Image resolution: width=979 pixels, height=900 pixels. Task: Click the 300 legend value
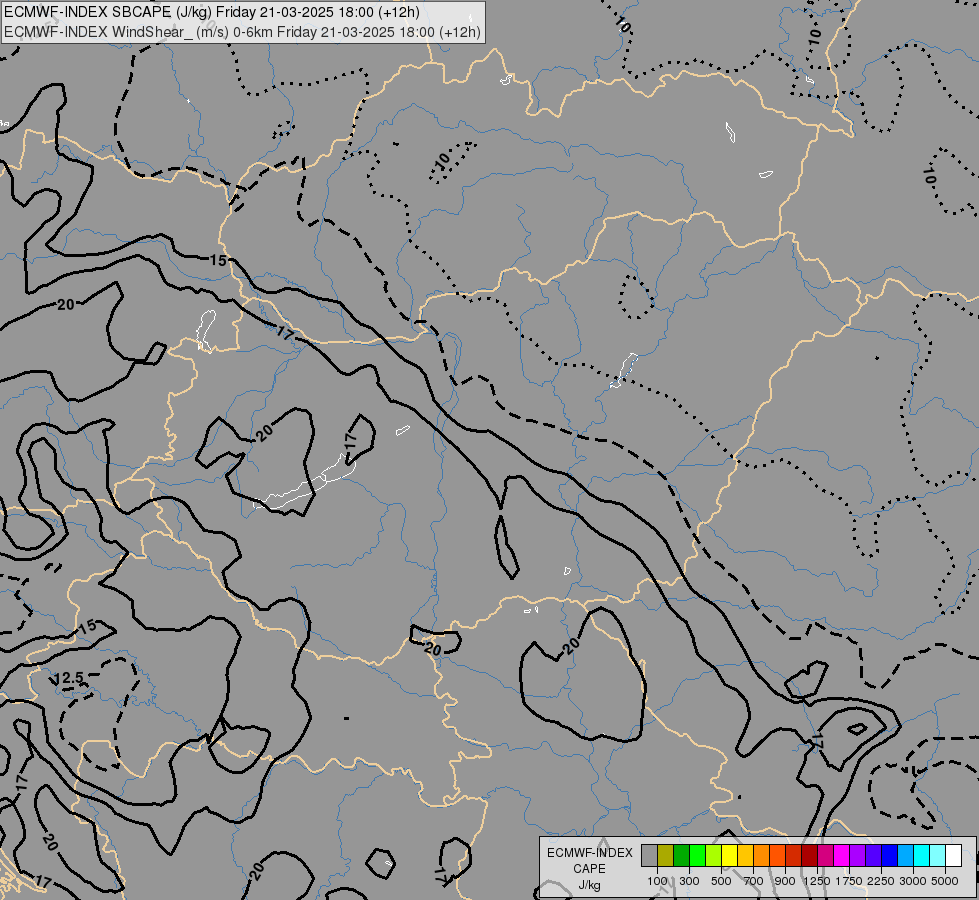(689, 881)
